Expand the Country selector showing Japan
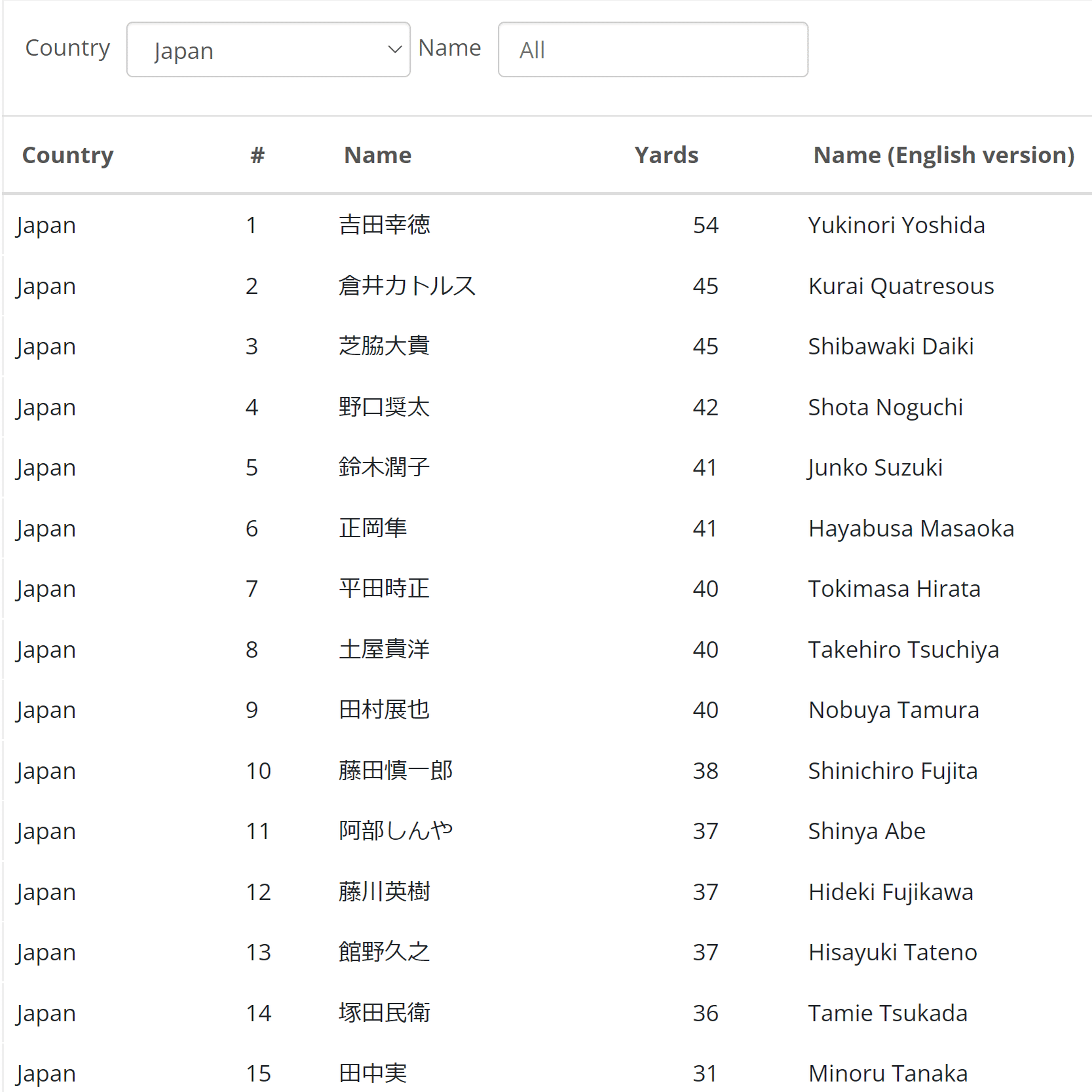Viewport: 1092px width, 1092px height. [x=267, y=49]
